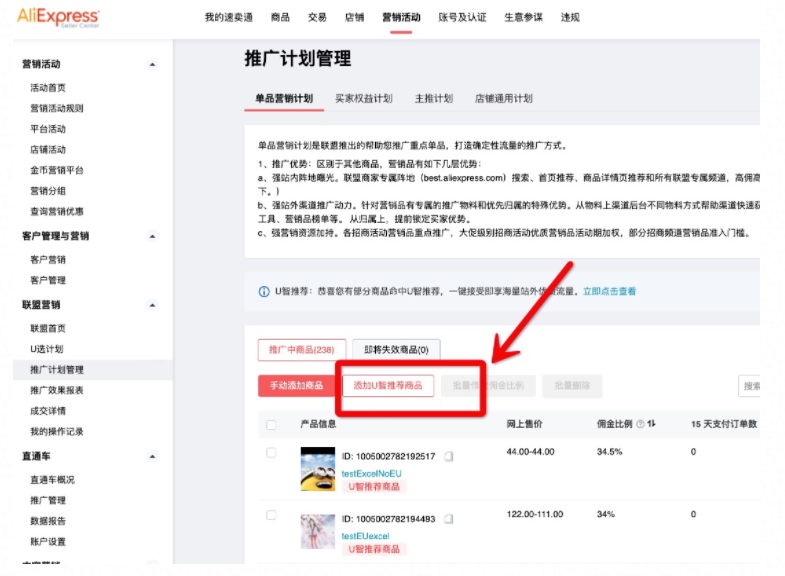The width and height of the screenshot is (785, 576).
Task: Switch to 买家权益计划 tab
Action: [364, 99]
